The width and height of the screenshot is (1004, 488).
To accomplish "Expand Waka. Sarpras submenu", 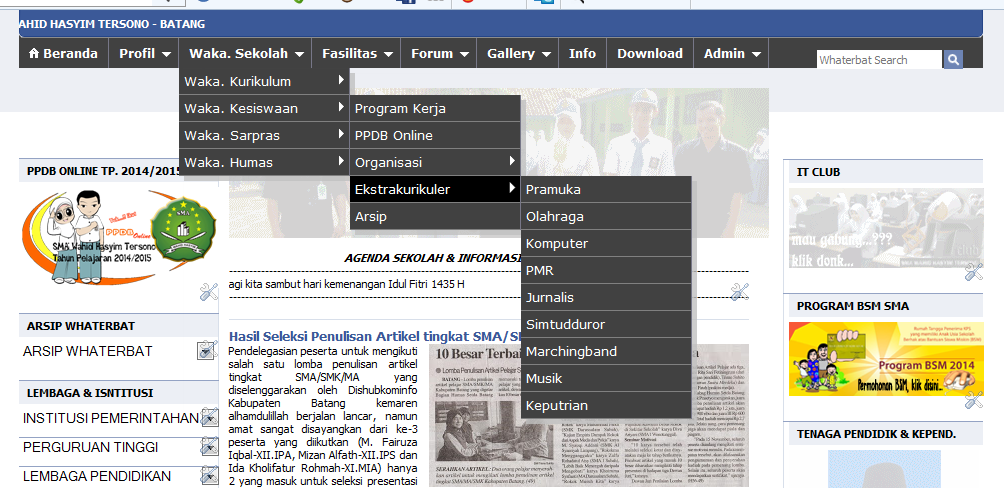I will tap(264, 135).
